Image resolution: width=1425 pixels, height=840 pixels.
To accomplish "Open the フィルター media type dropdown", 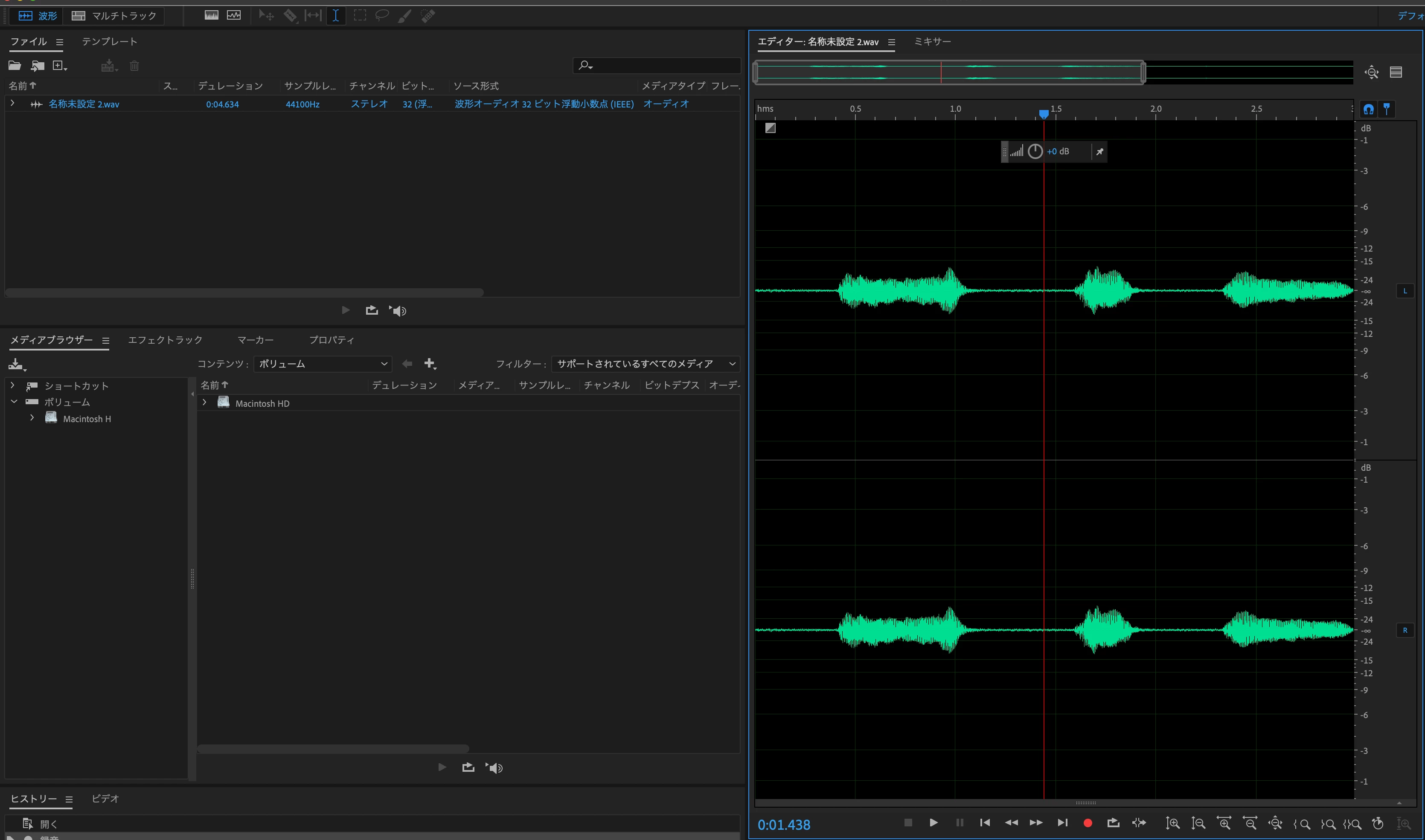I will click(x=645, y=363).
